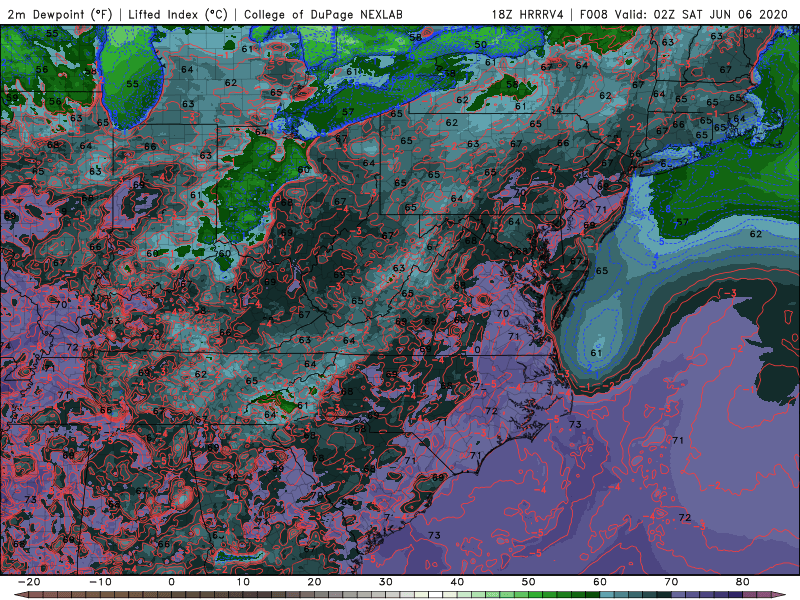
Task: Click the "Lifted Index (°C)" title text
Action: click(178, 14)
